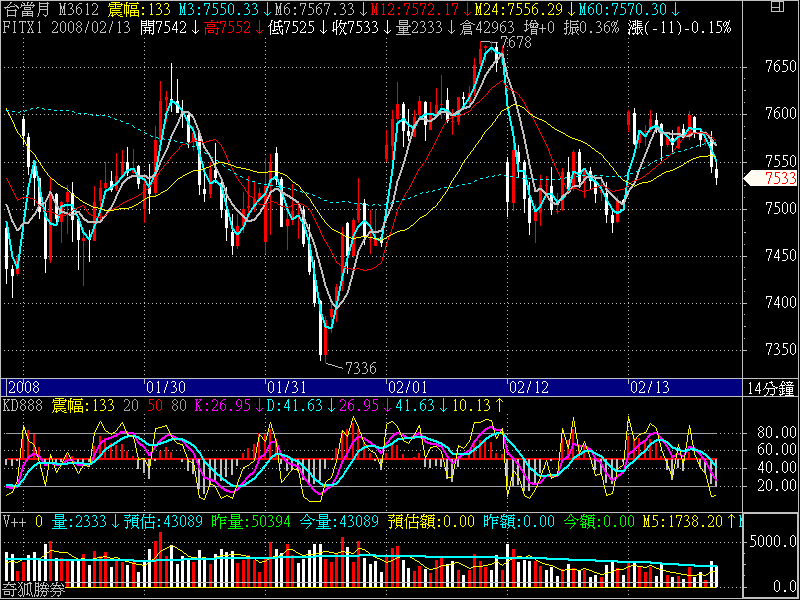Click the 7336 low price marker
The width and height of the screenshot is (800, 600).
click(360, 367)
